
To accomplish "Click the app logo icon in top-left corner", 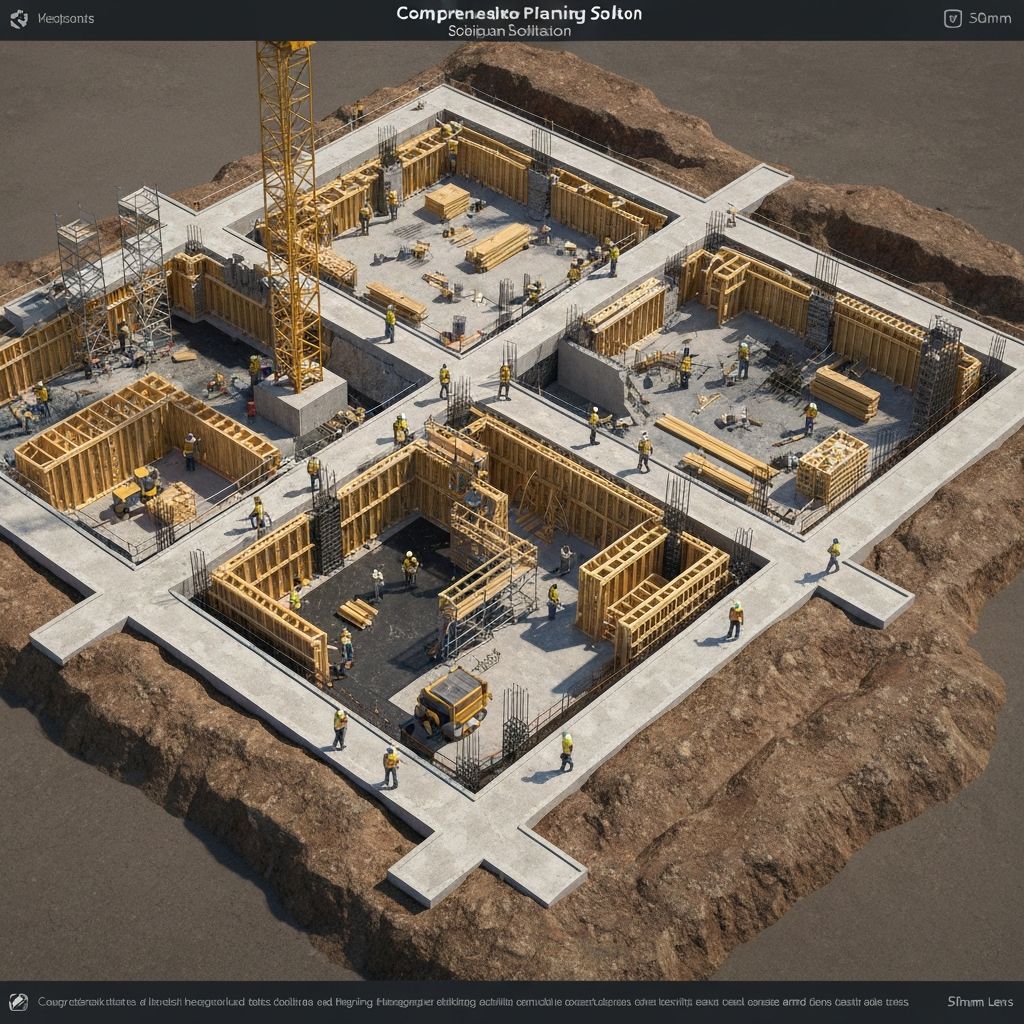I will [18, 18].
